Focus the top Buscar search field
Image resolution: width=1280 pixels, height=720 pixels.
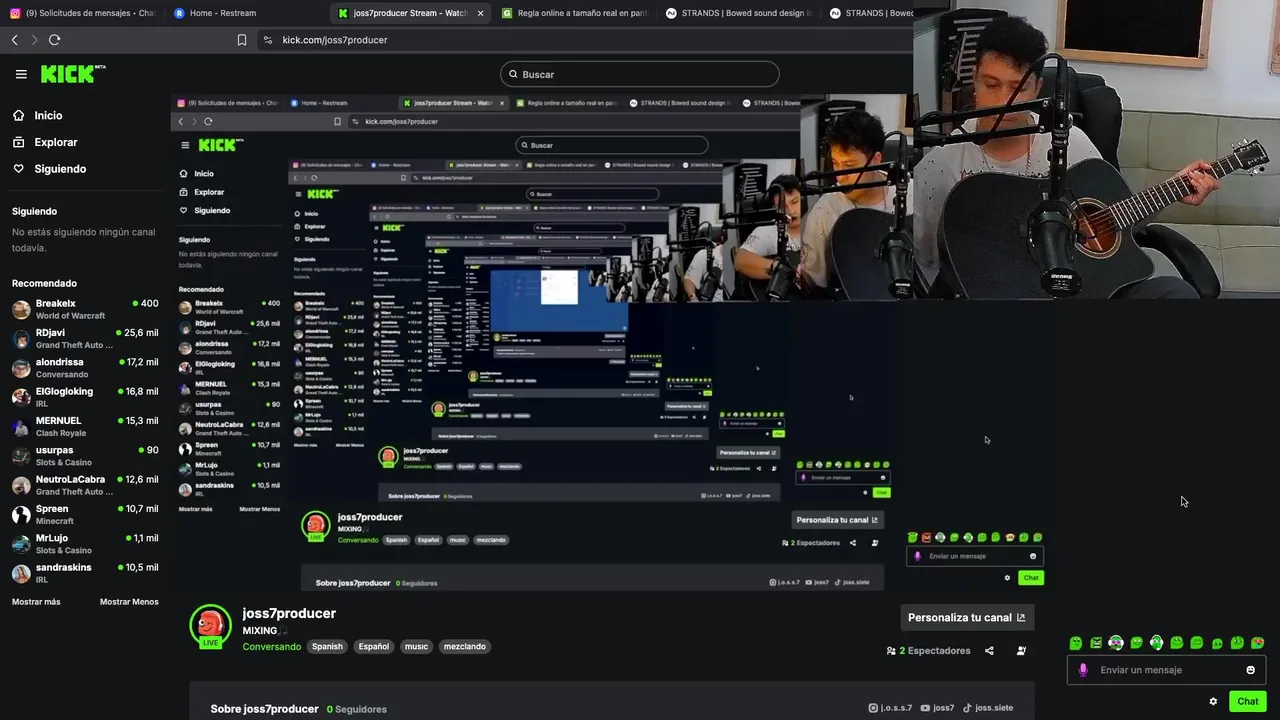[x=640, y=74]
